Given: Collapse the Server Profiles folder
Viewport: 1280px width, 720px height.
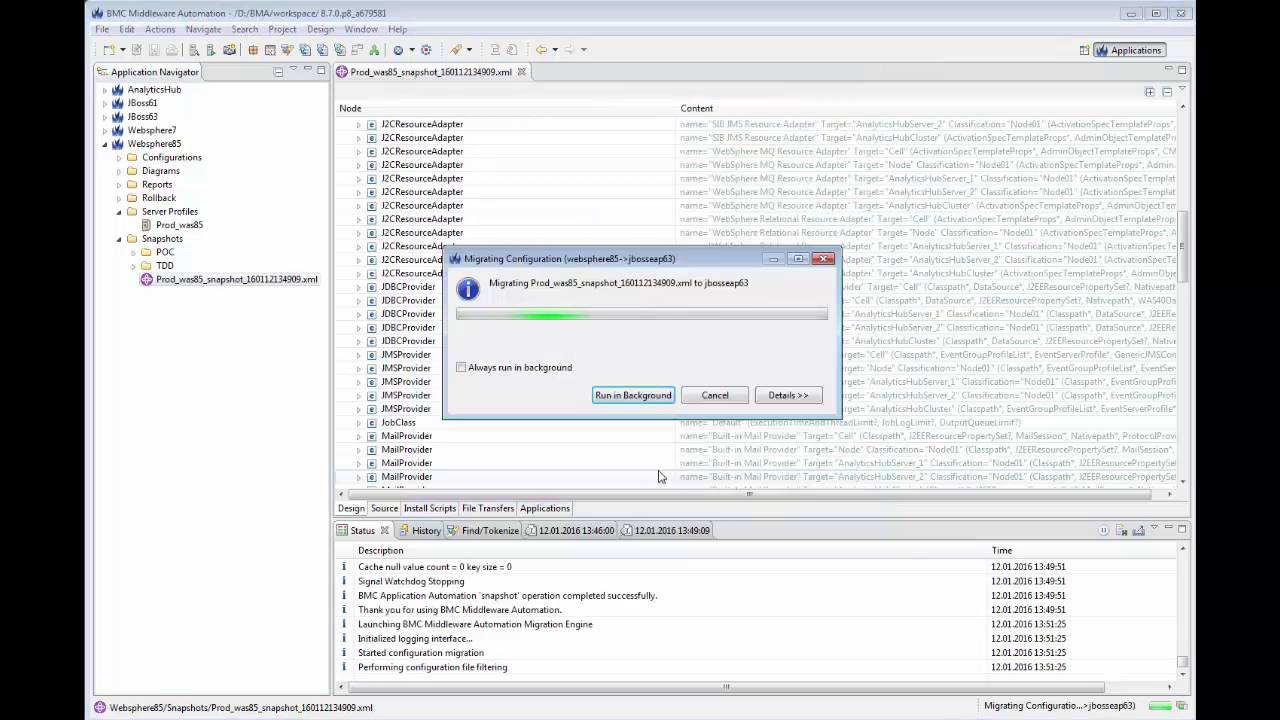Looking at the screenshot, I should point(118,212).
